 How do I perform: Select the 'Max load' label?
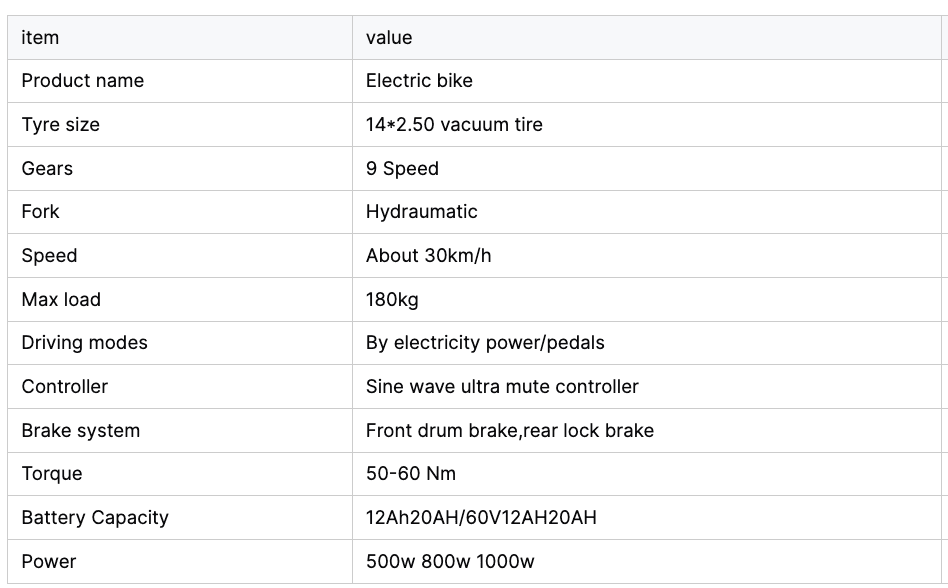click(x=61, y=300)
